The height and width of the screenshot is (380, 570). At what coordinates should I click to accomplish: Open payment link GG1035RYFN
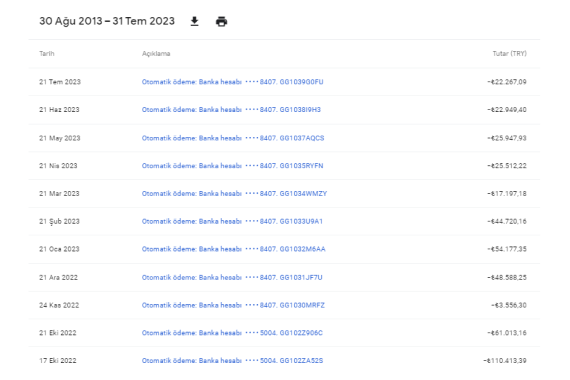[x=232, y=165]
